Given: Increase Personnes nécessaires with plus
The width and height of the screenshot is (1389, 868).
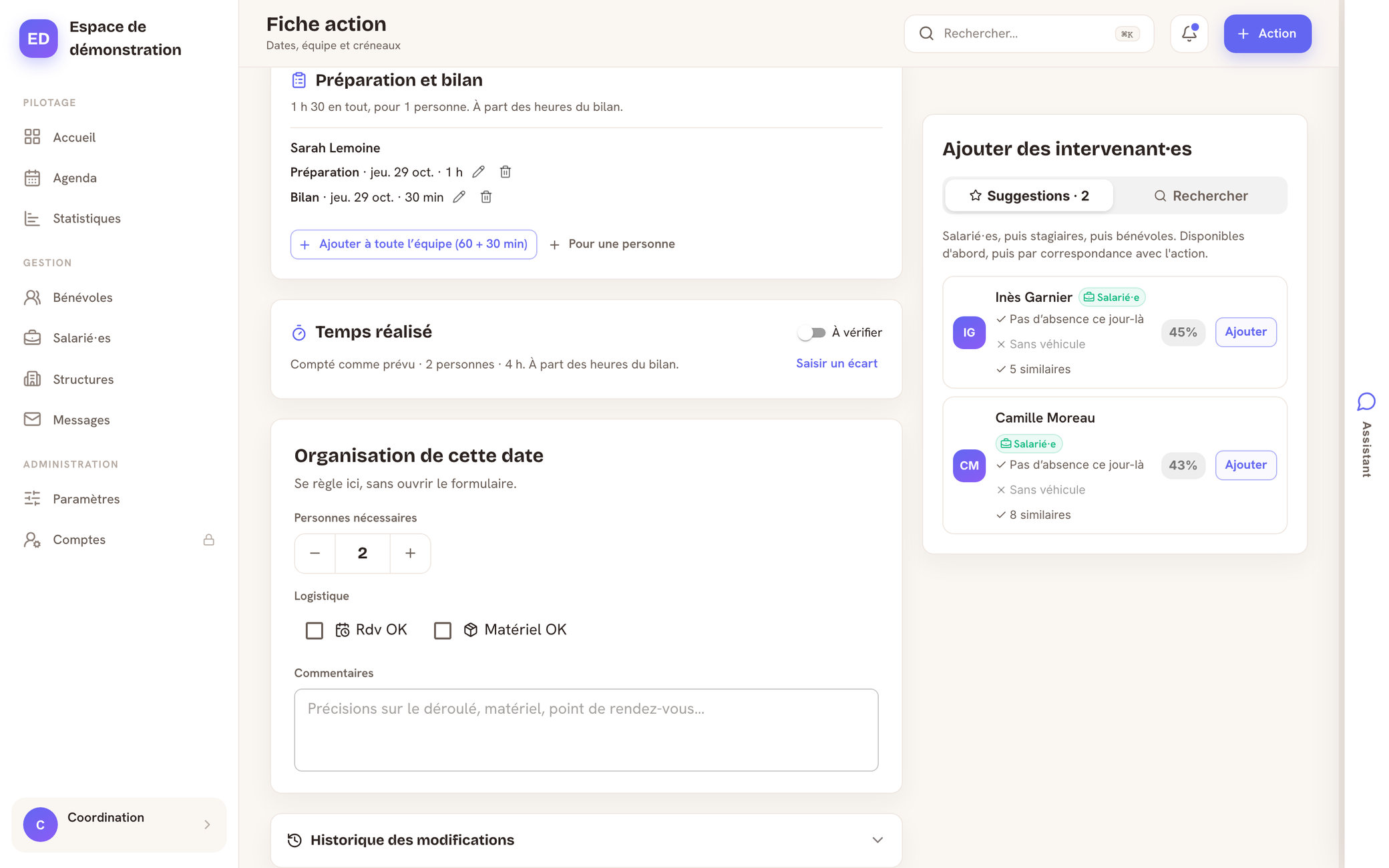Looking at the screenshot, I should [410, 553].
